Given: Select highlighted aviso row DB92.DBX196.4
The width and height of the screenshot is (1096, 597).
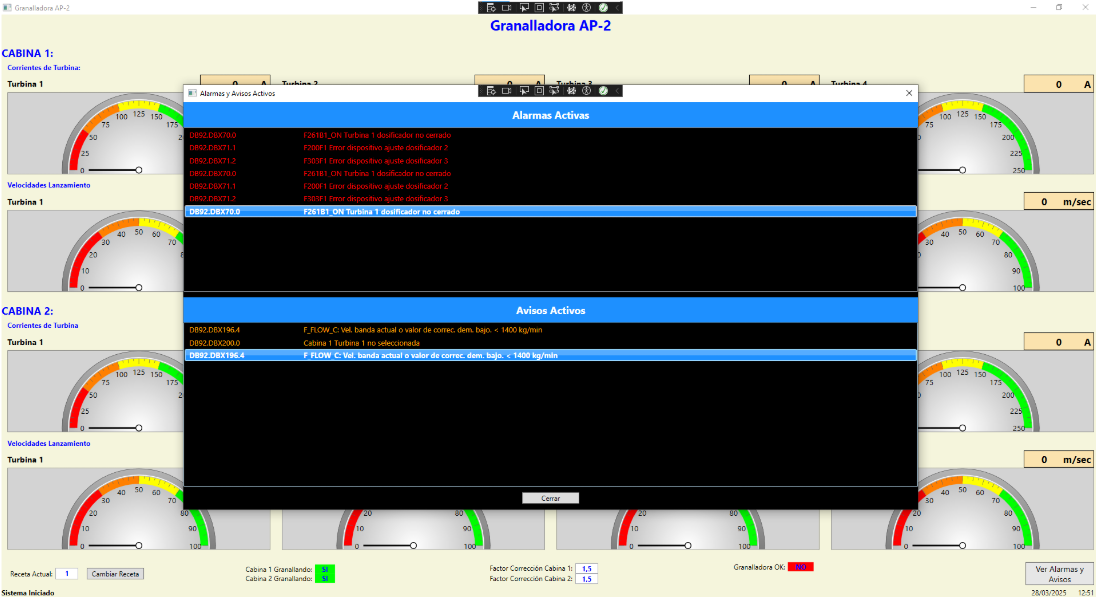Looking at the screenshot, I should [550, 355].
